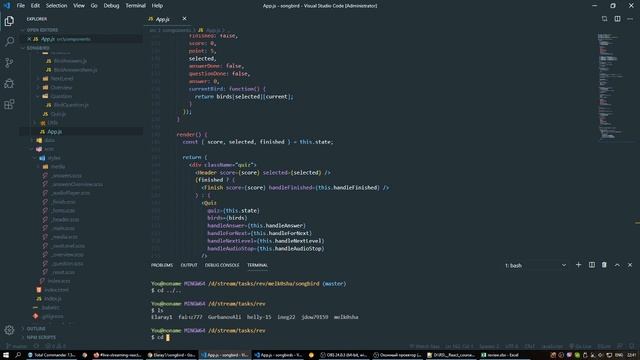Split the terminal panel
640x360 pixels.
pos(591,265)
